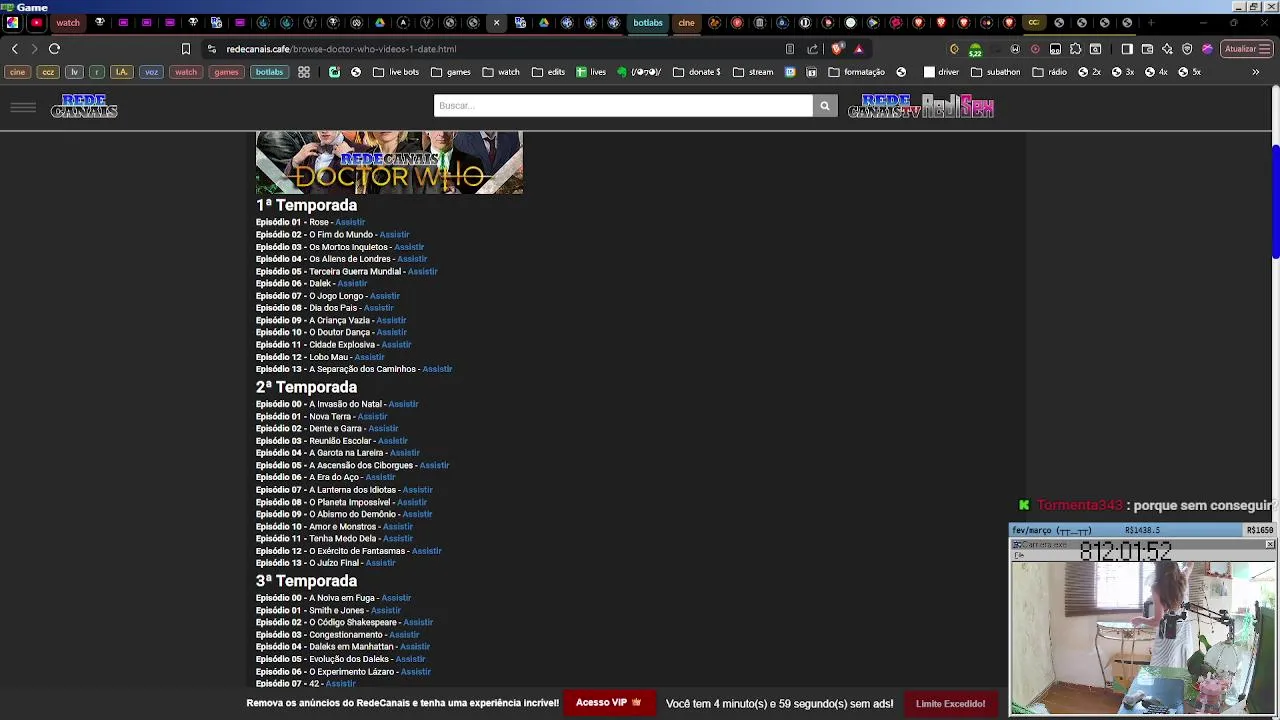Viewport: 1280px width, 720px height.
Task: Close the current active browser tab
Action: 496,22
